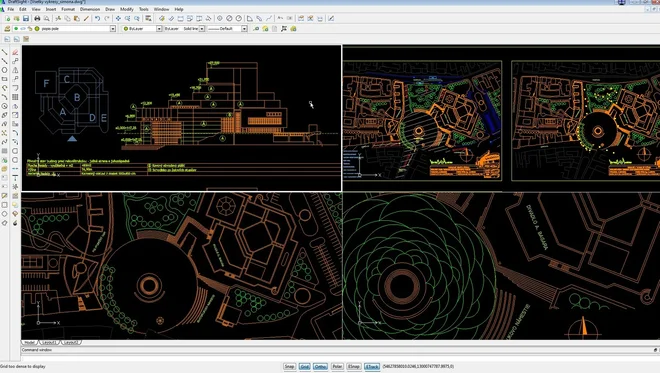The height and width of the screenshot is (373, 660).
Task: Toggle Ortho mode in status bar
Action: point(320,366)
